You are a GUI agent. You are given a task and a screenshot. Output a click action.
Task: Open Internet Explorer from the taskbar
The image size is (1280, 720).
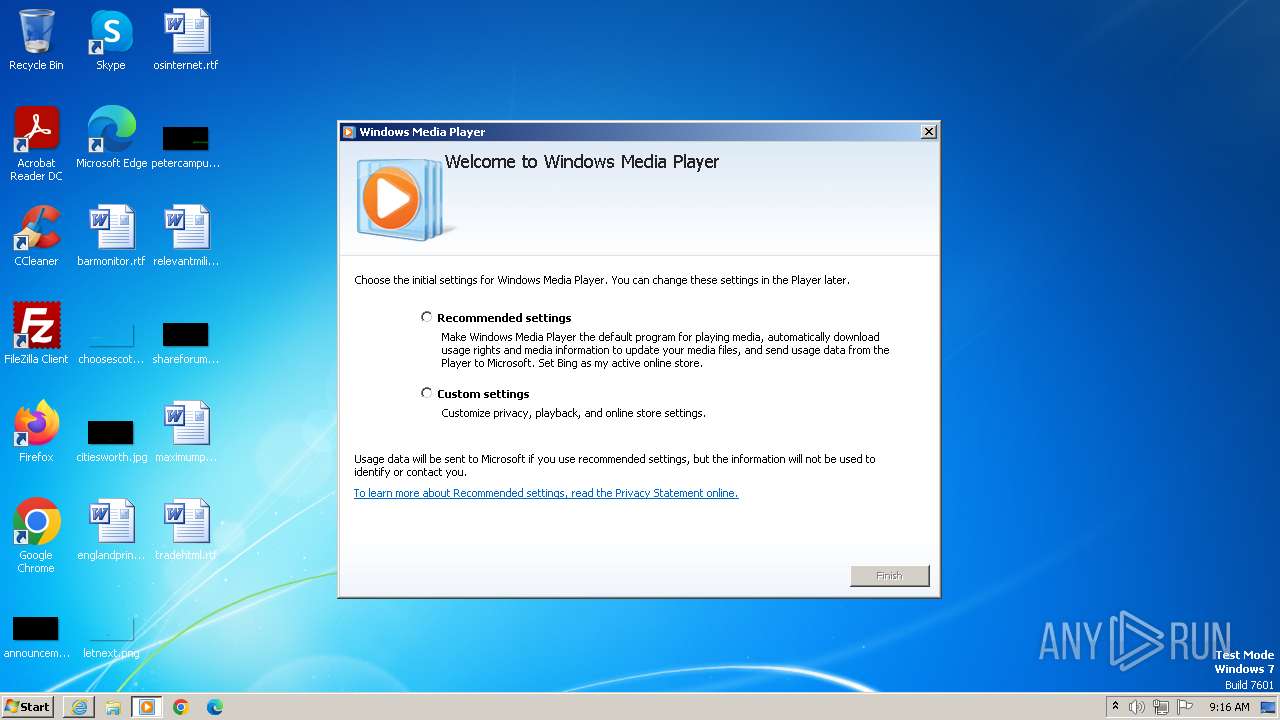(79, 707)
